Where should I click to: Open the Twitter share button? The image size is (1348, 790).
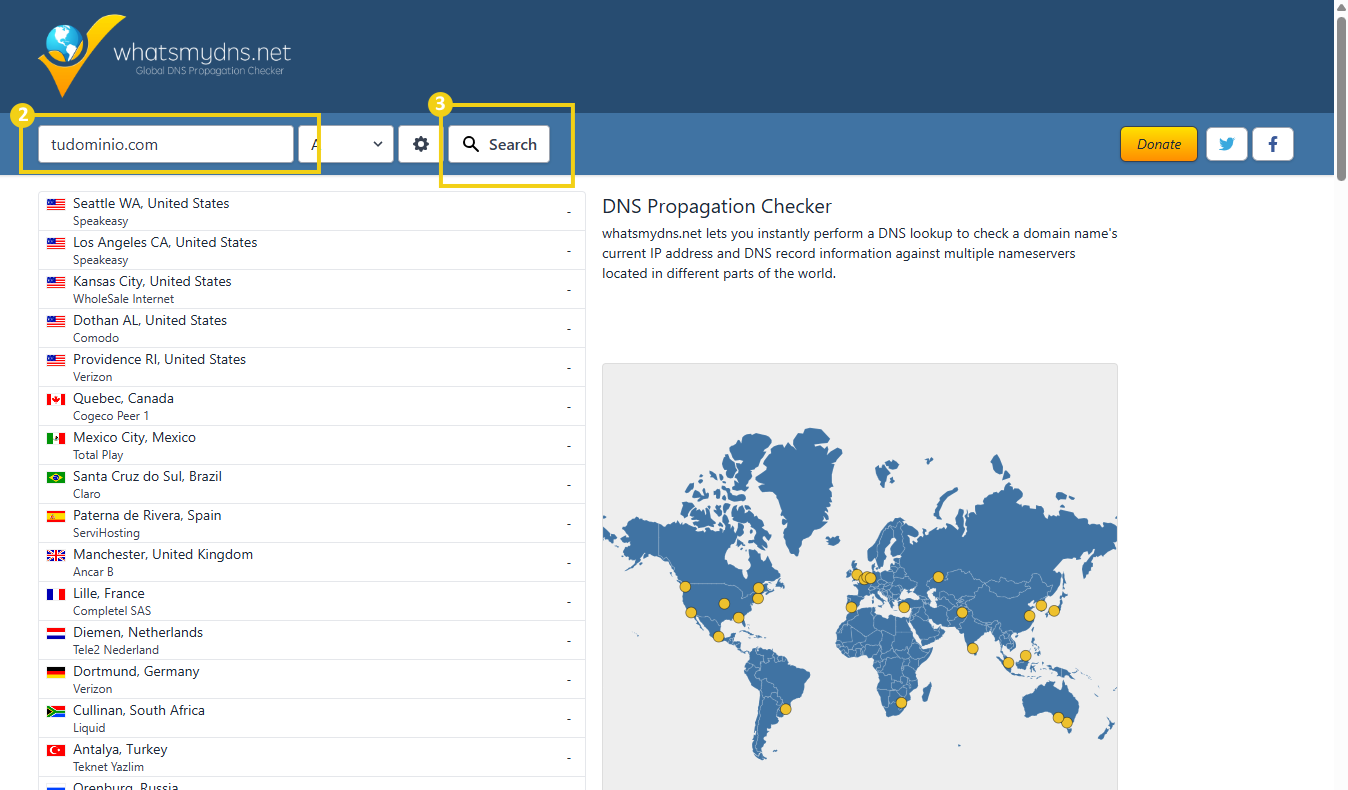(1226, 144)
